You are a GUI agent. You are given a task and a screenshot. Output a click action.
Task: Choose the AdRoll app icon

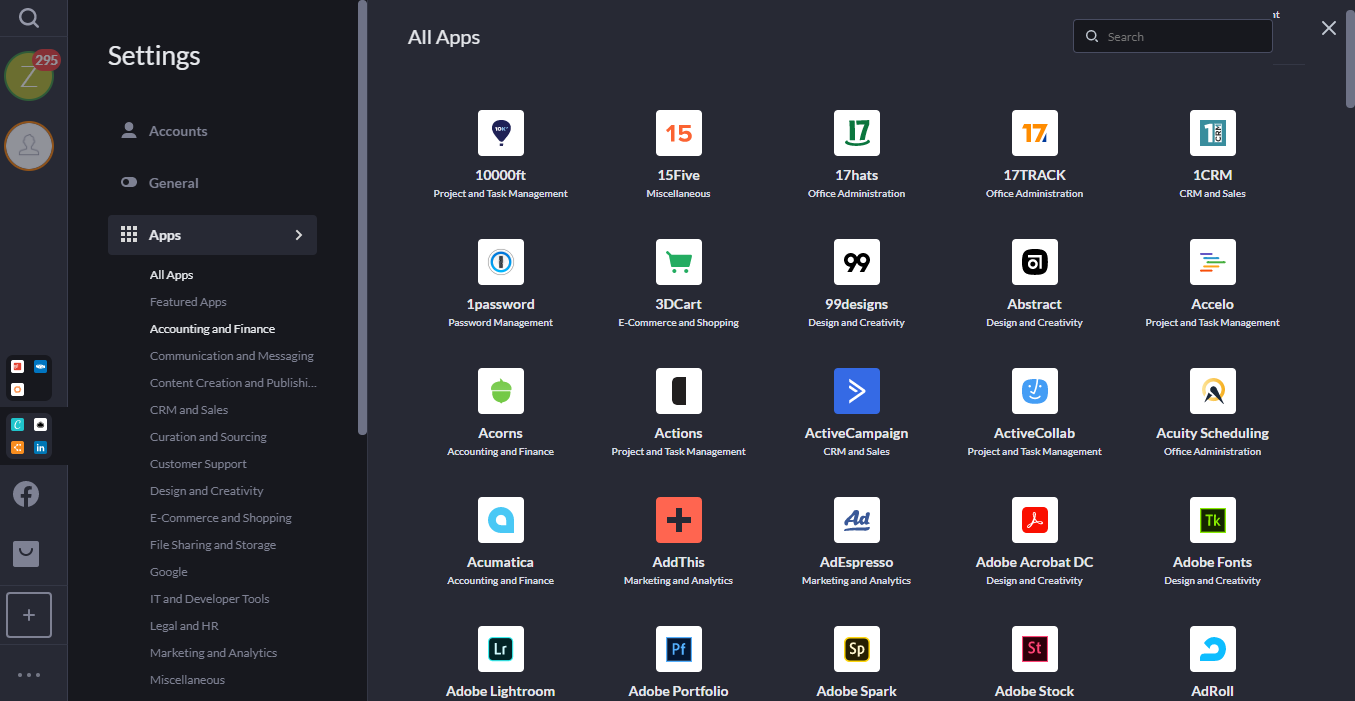coord(1213,649)
